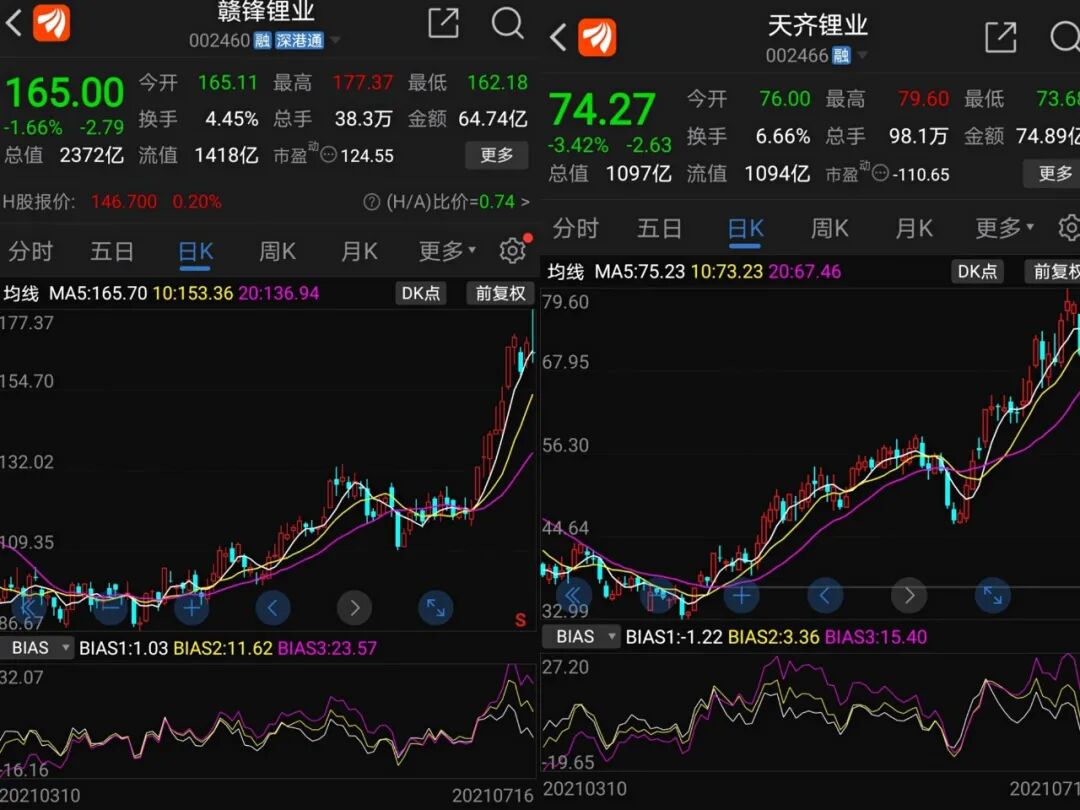Open search on the 赣锋锂业 page
The width and height of the screenshot is (1080, 810).
(508, 23)
